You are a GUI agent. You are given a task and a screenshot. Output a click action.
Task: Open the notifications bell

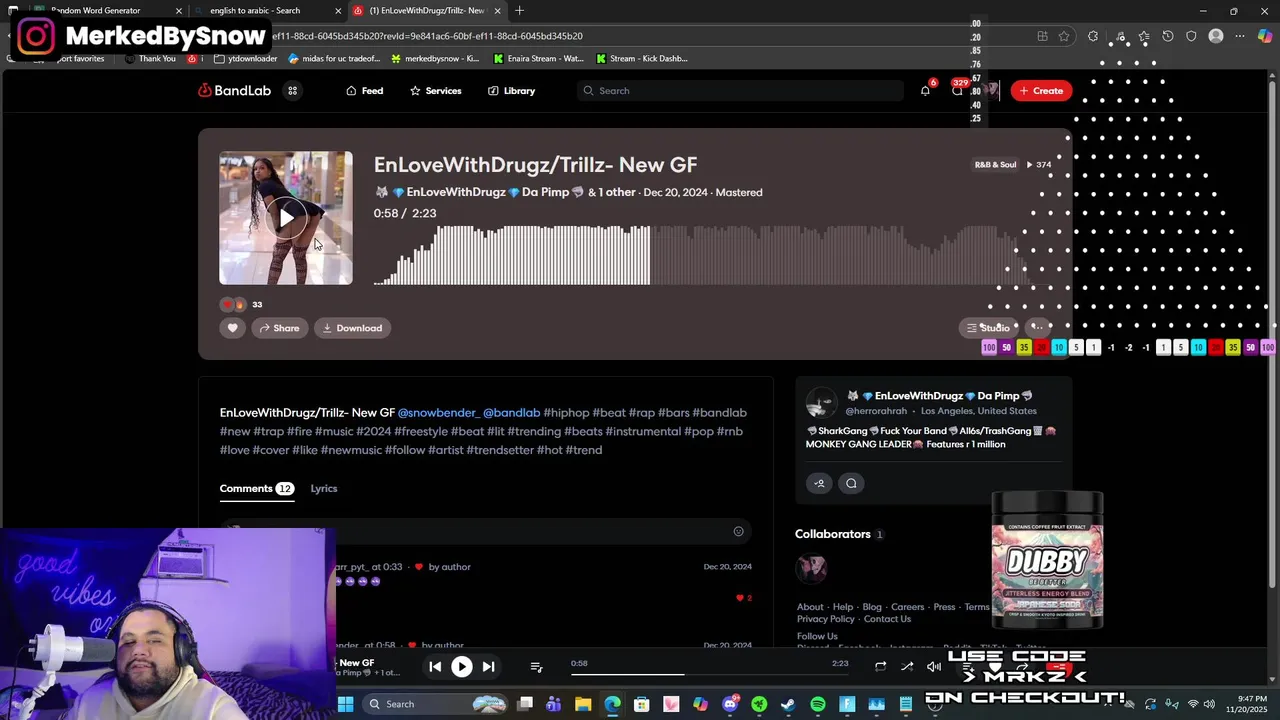click(925, 90)
